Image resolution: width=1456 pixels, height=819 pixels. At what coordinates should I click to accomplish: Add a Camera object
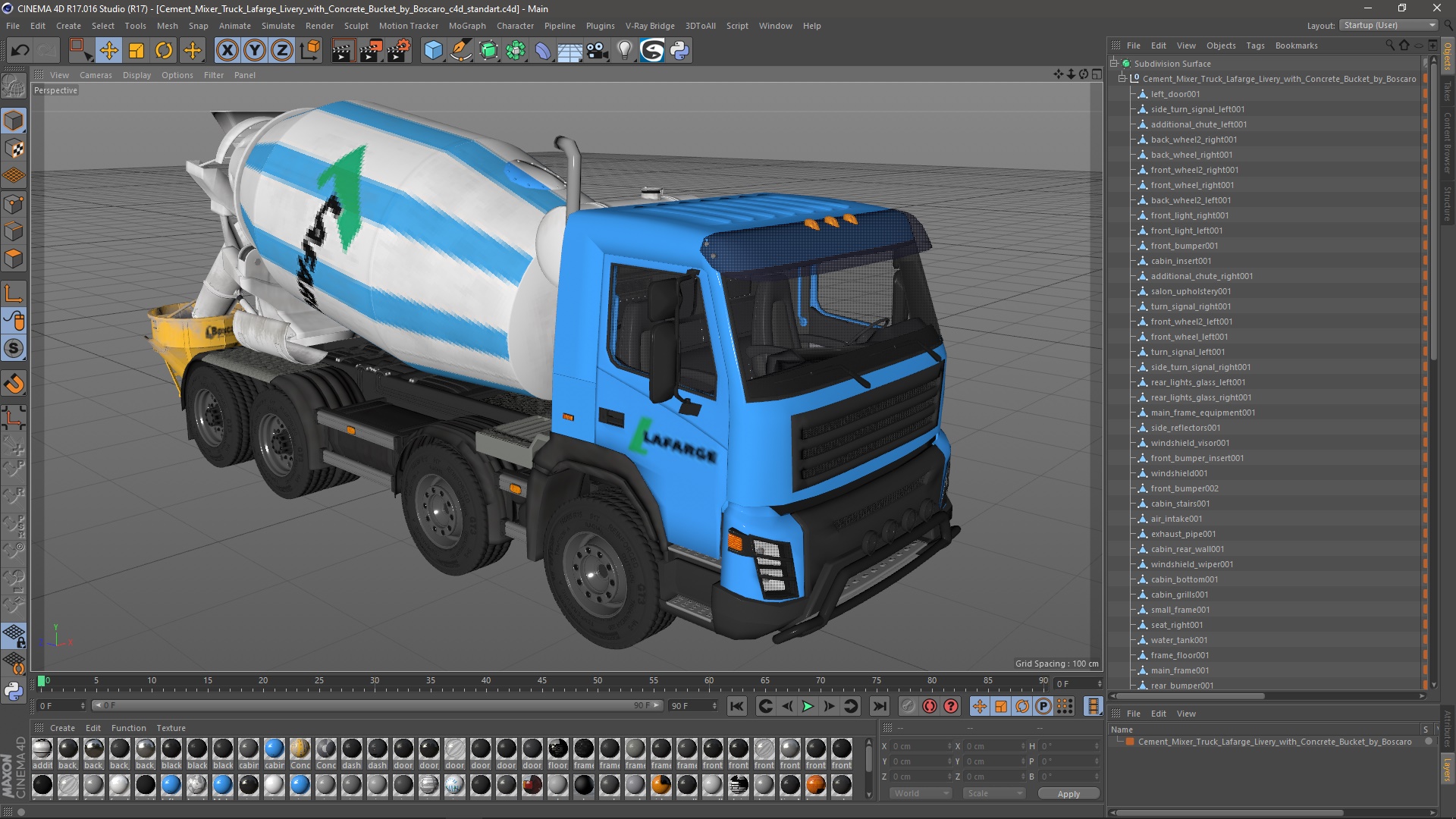(x=598, y=51)
